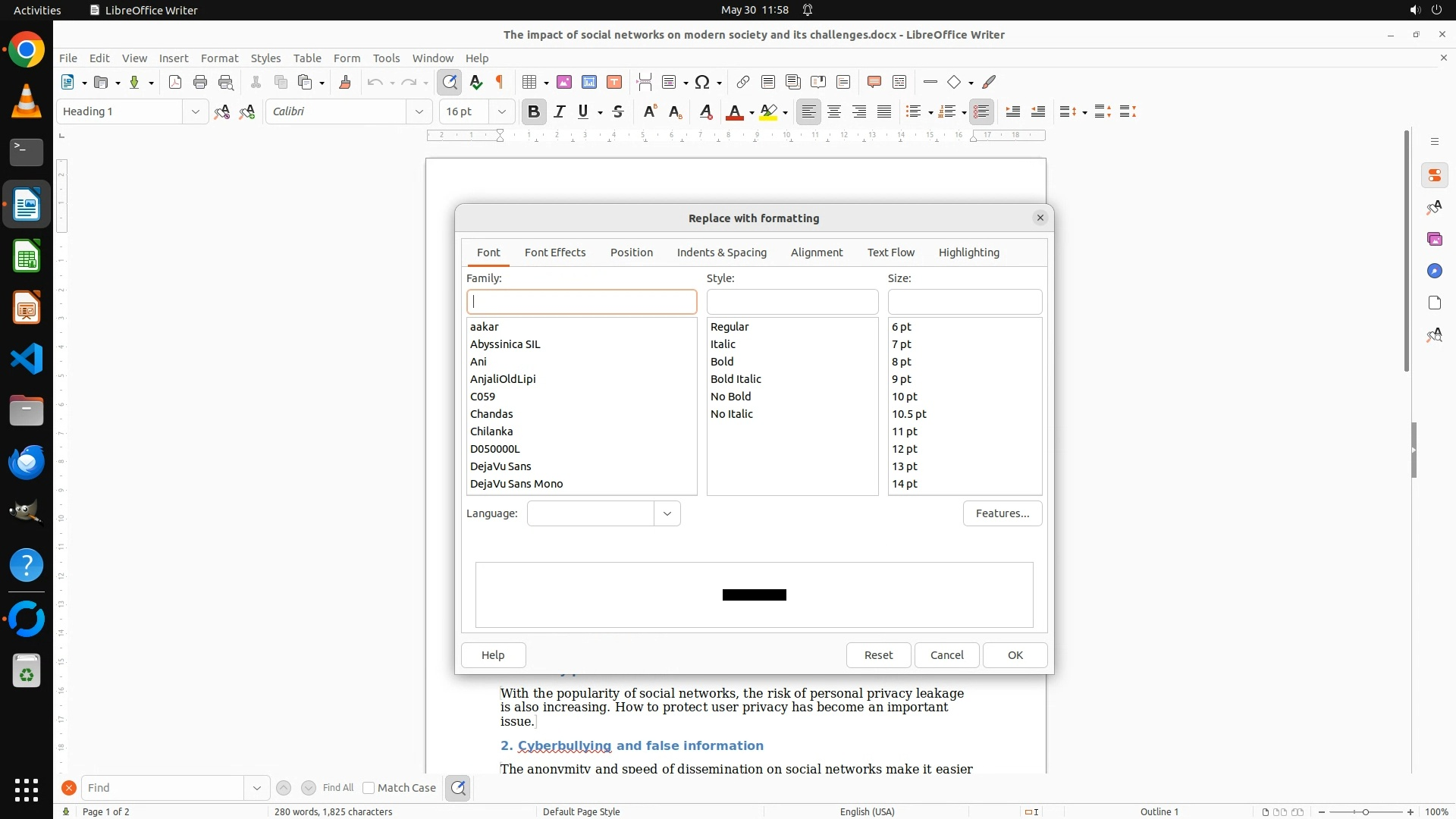Expand the Language dropdown in dialog

pos(667,513)
